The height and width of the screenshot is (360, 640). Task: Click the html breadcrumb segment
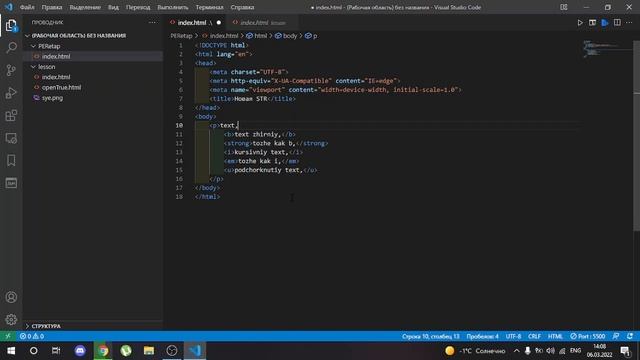(256, 36)
